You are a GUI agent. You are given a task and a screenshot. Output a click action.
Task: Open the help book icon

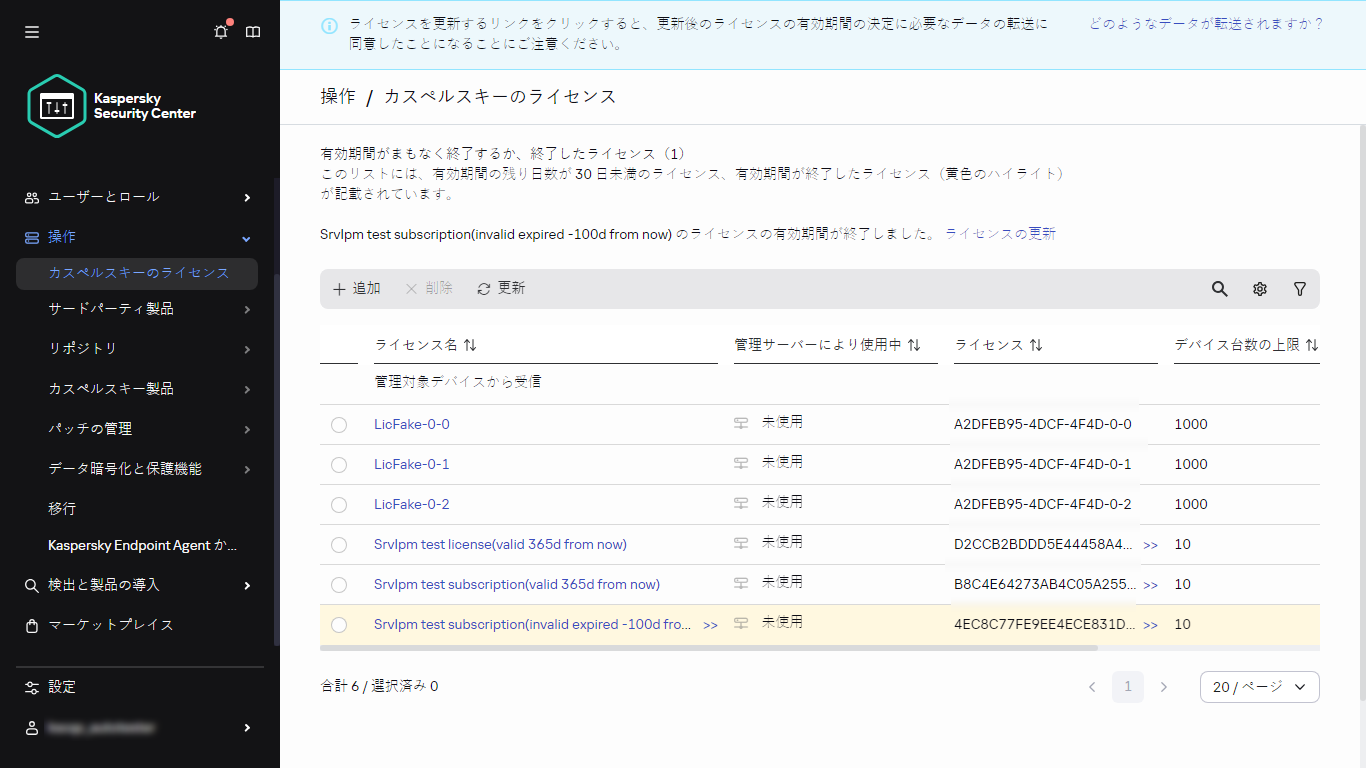(x=253, y=32)
